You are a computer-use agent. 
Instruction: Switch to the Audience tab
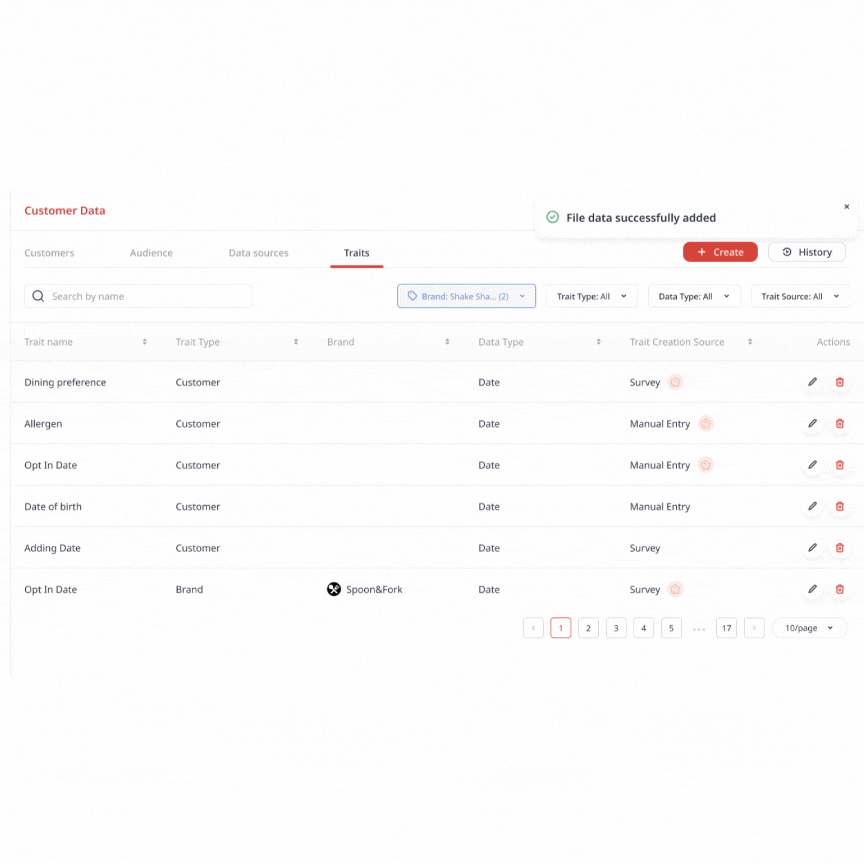pyautogui.click(x=151, y=252)
